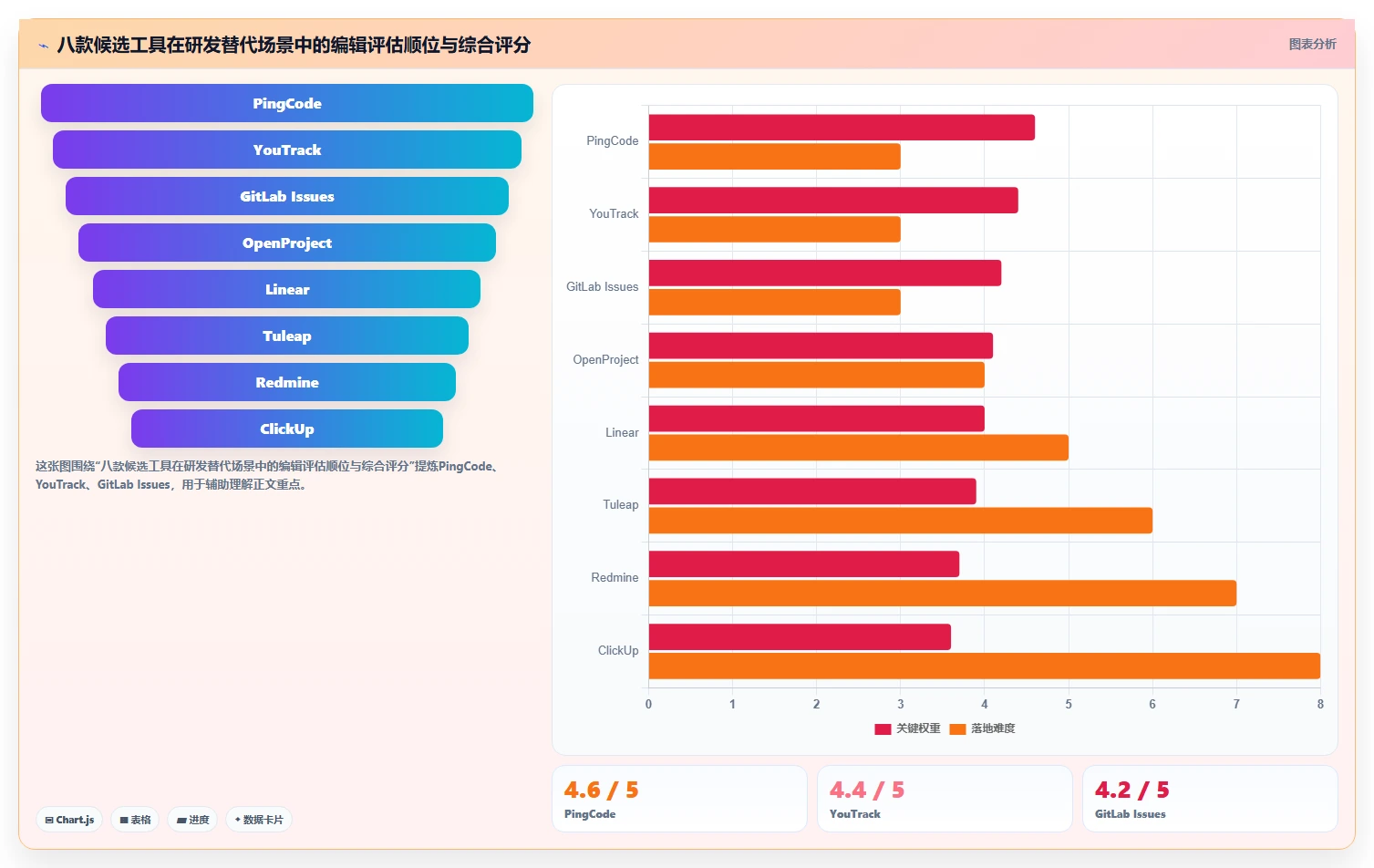Click Redmine's red 关键权重 bar
Screen dimensions: 1374x868
coord(804,564)
